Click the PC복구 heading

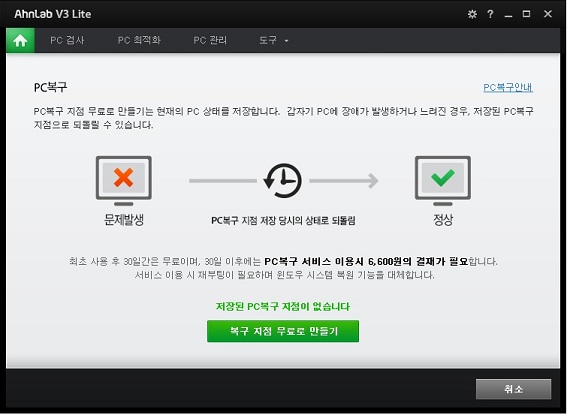50,87
